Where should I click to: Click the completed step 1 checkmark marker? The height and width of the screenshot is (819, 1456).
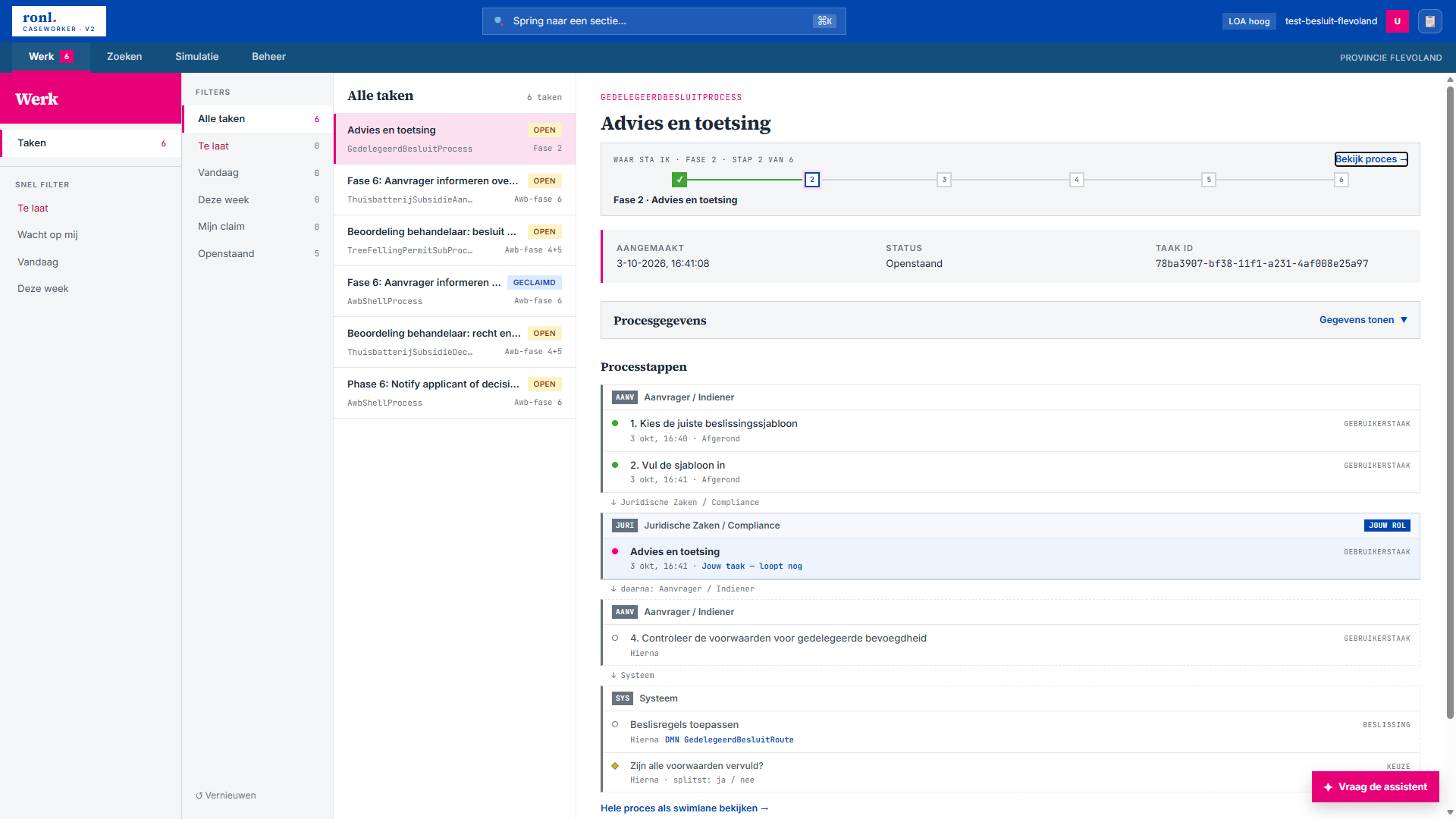click(x=679, y=180)
